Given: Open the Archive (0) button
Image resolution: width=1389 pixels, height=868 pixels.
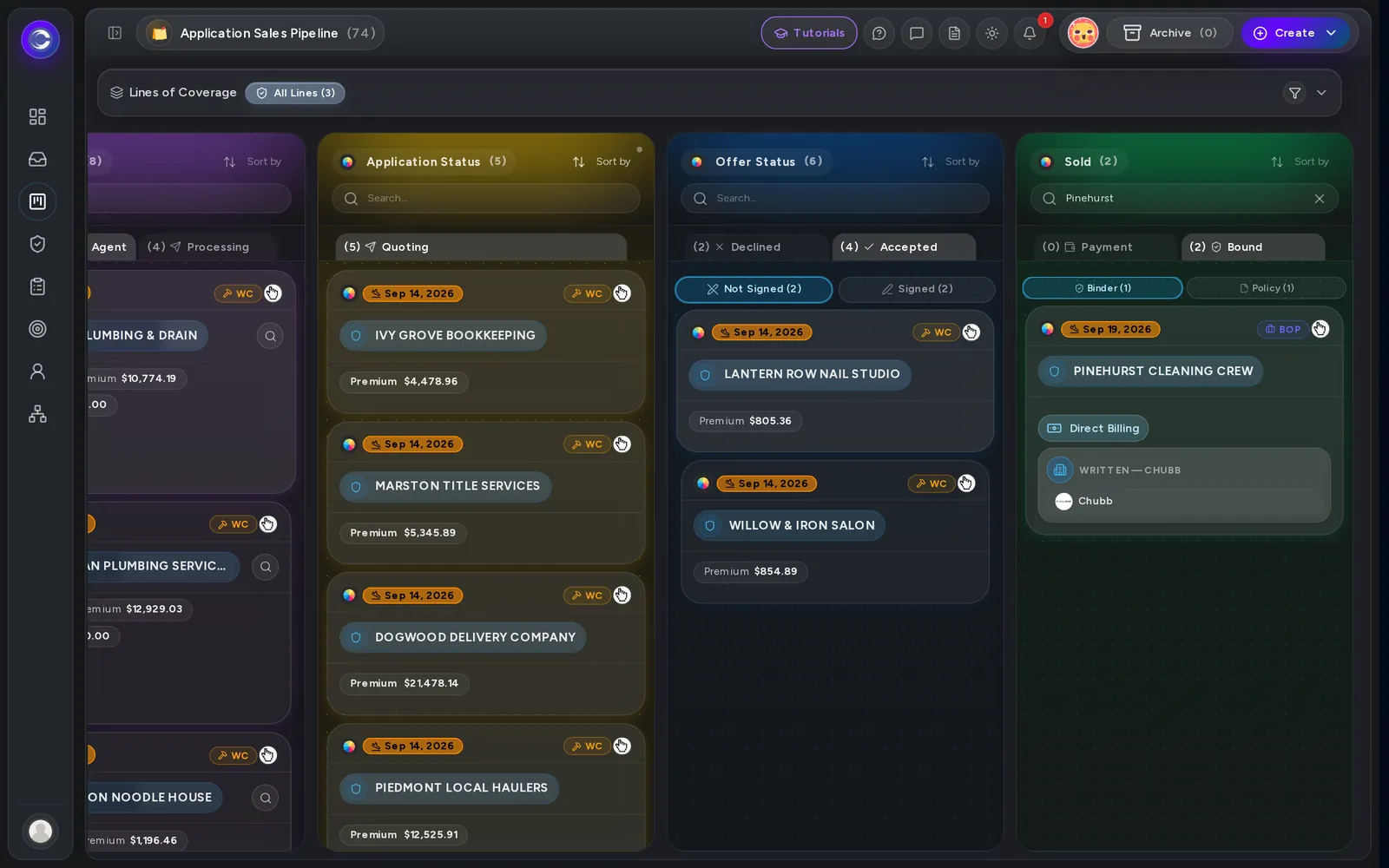Looking at the screenshot, I should 1169,33.
